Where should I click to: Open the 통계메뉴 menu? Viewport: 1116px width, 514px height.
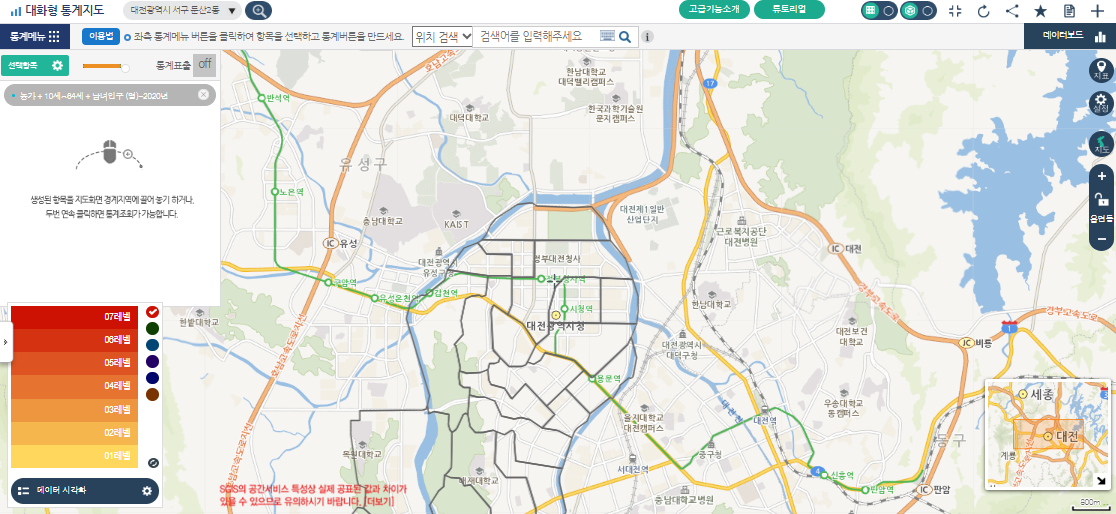coord(35,36)
